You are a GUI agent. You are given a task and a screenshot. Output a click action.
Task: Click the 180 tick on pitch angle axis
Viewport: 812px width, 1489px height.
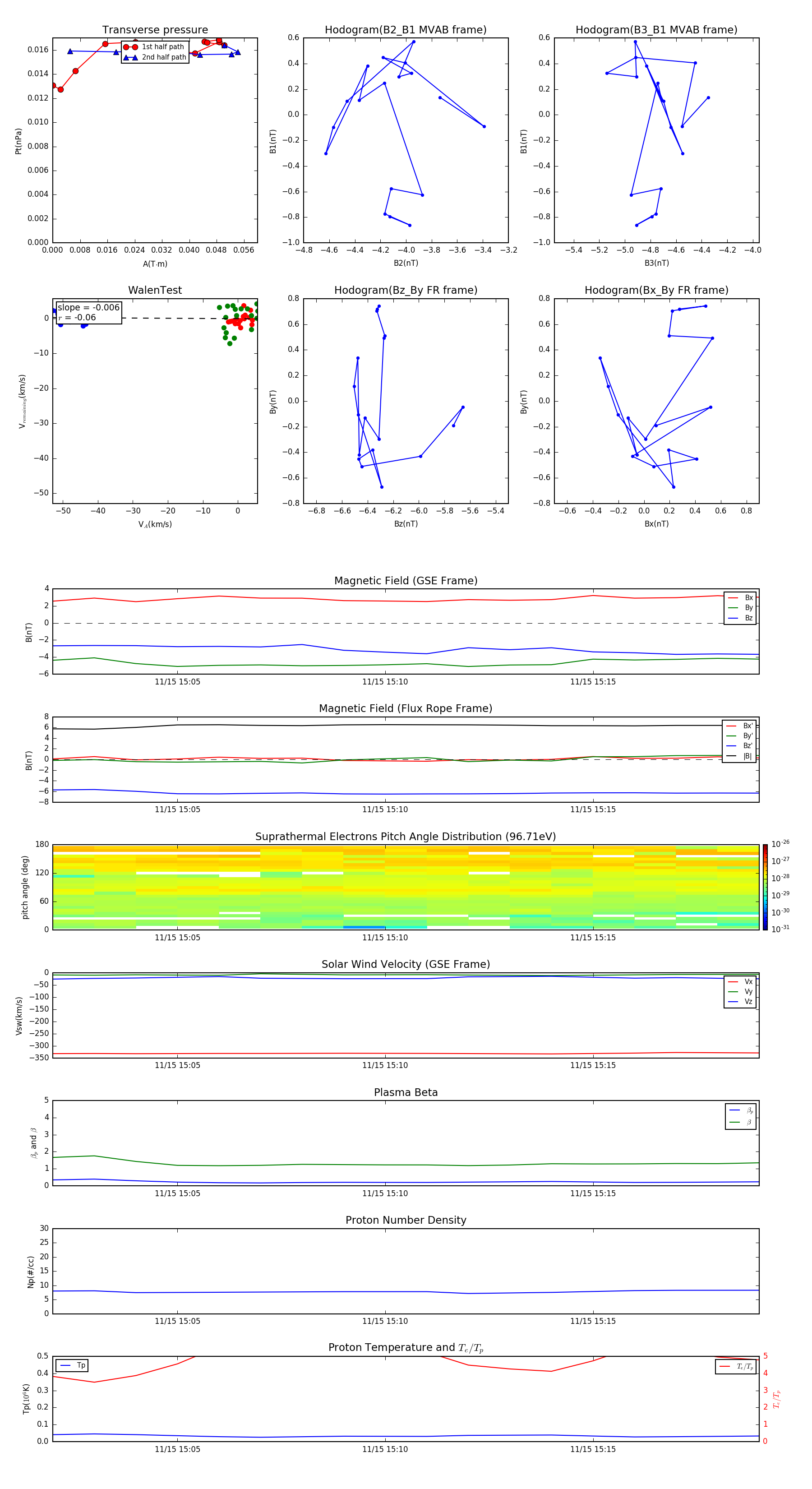click(42, 845)
